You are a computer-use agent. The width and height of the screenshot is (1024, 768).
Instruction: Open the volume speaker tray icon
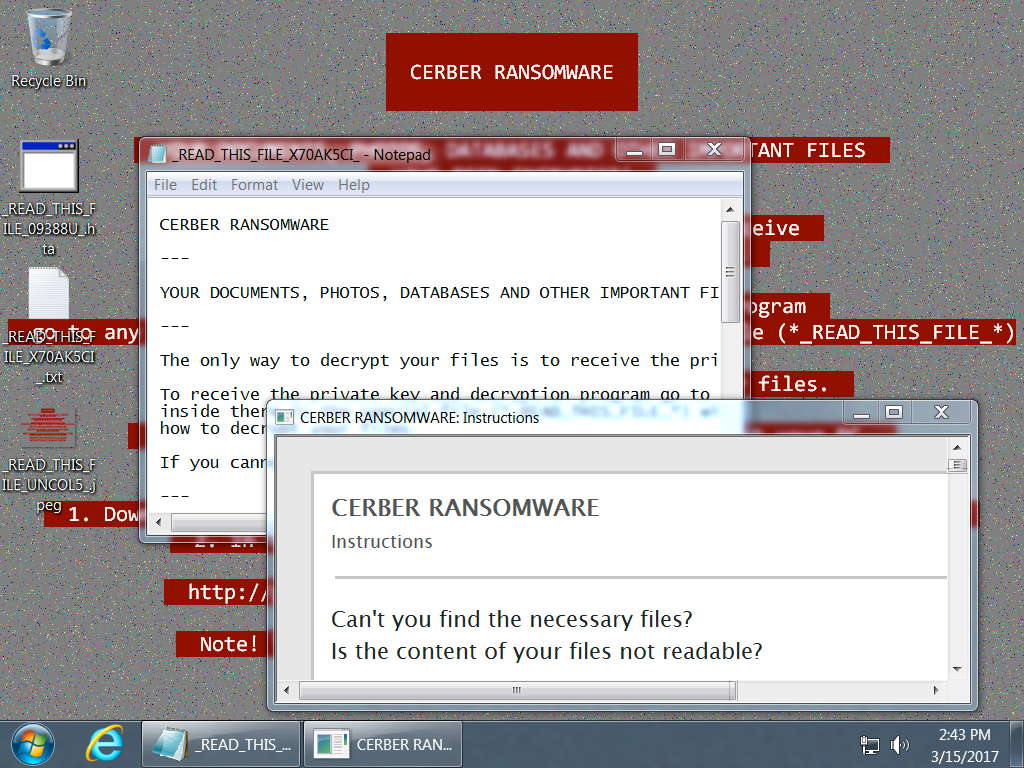pos(900,744)
